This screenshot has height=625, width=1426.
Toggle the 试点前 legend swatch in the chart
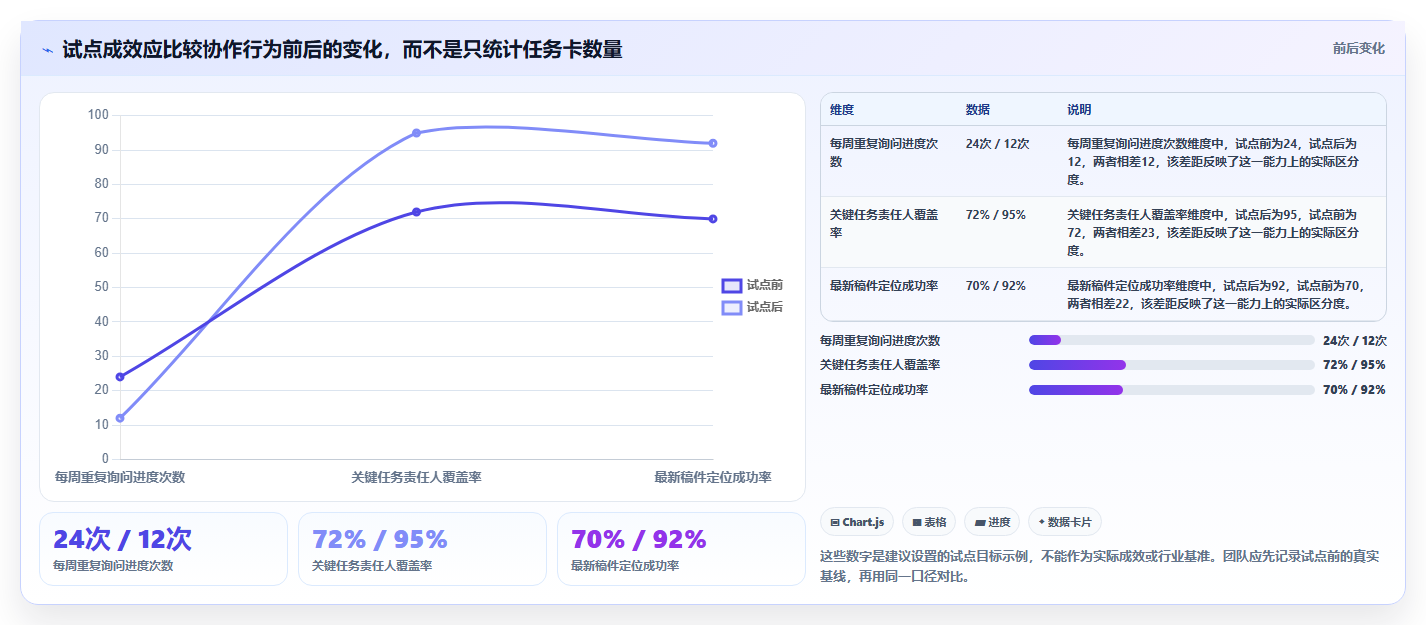click(732, 285)
